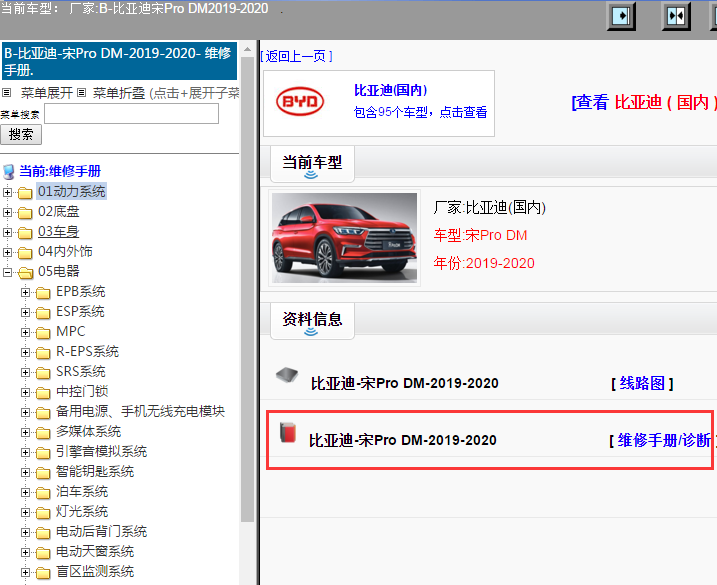Click the red 宋Pro DM car thumbnail
This screenshot has height=585, width=717.
pos(344,238)
